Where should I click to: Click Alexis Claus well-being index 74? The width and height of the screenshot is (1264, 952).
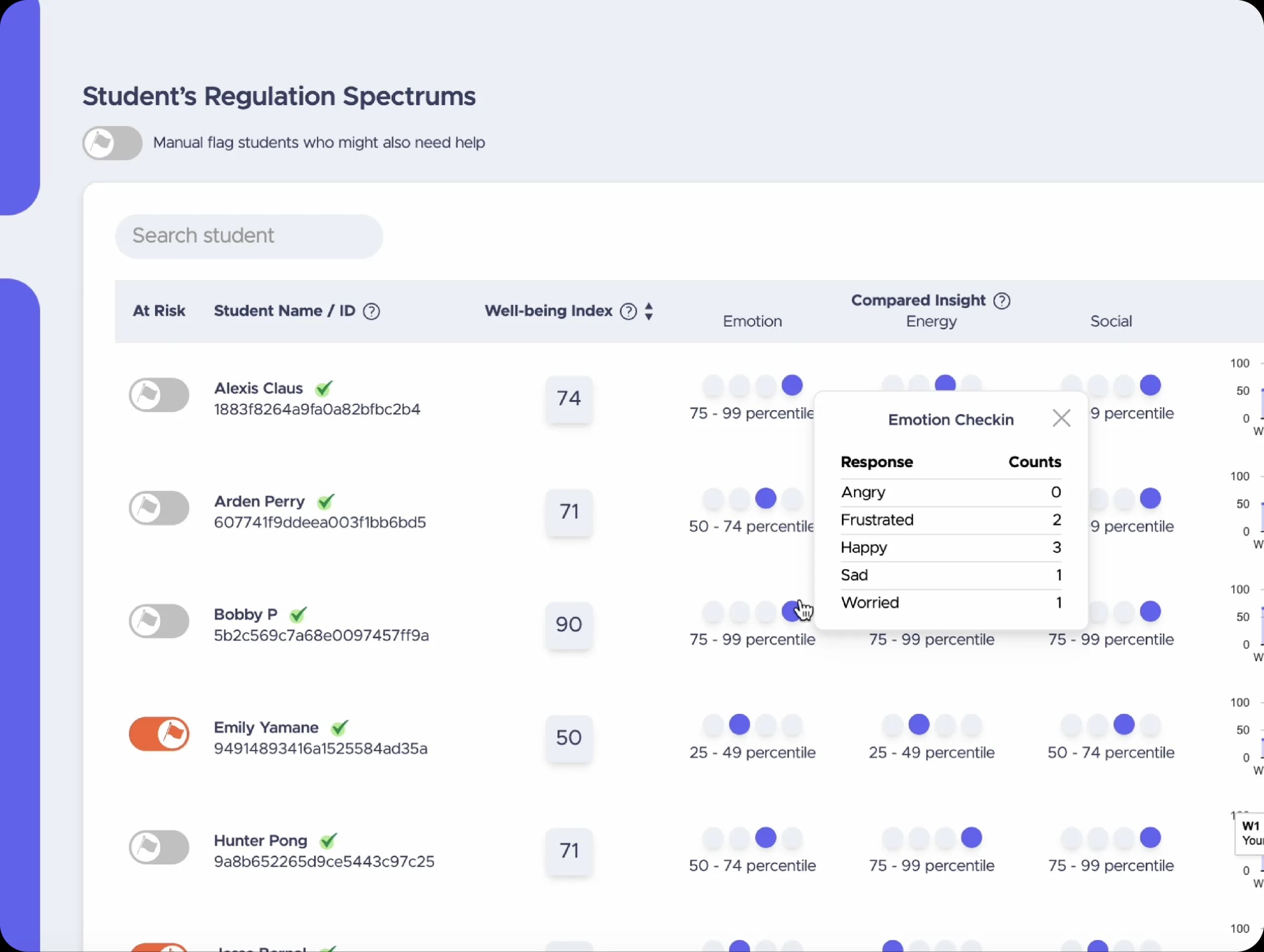[569, 399]
